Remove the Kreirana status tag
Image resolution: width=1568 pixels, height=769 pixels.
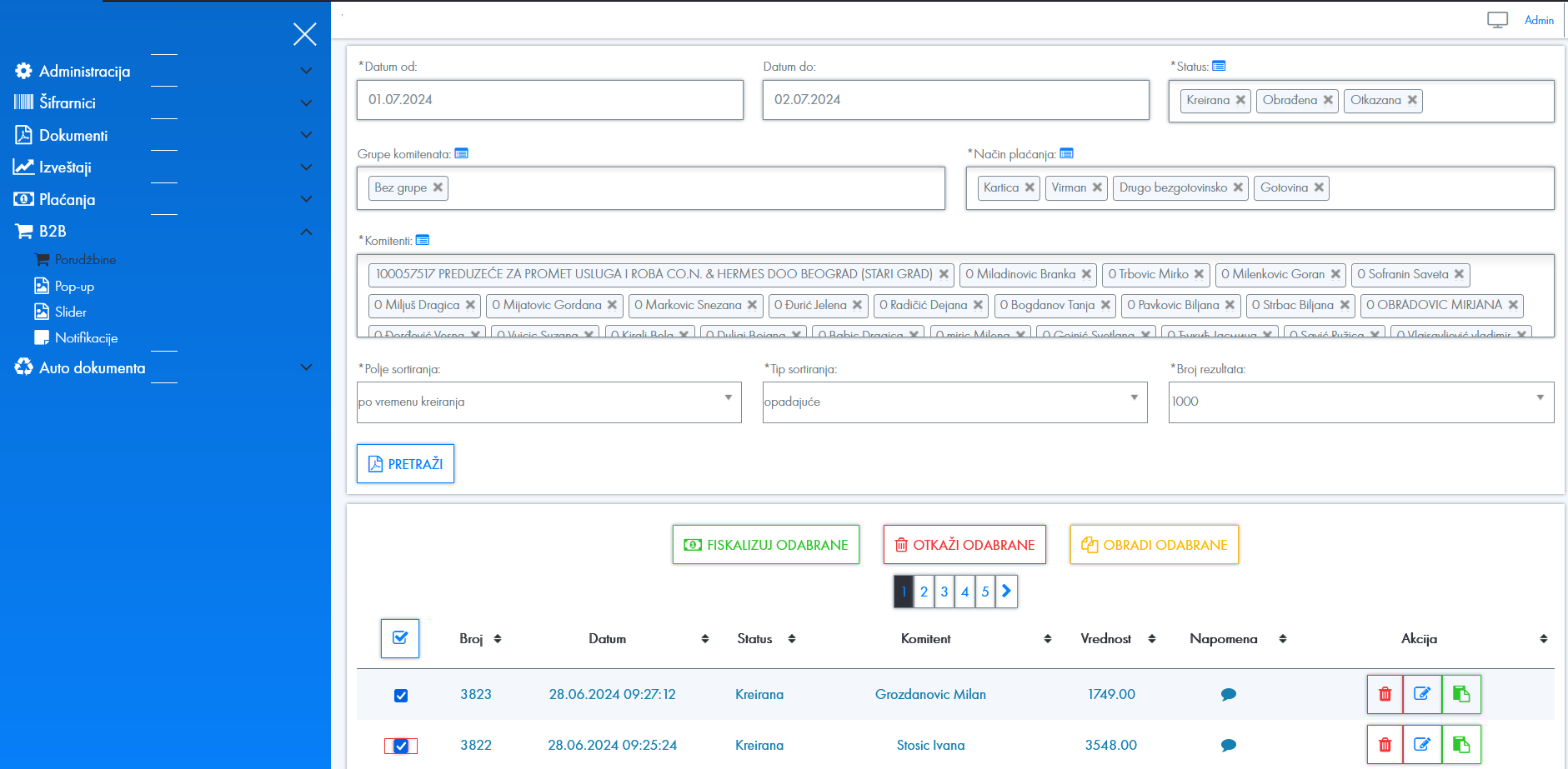point(1240,100)
